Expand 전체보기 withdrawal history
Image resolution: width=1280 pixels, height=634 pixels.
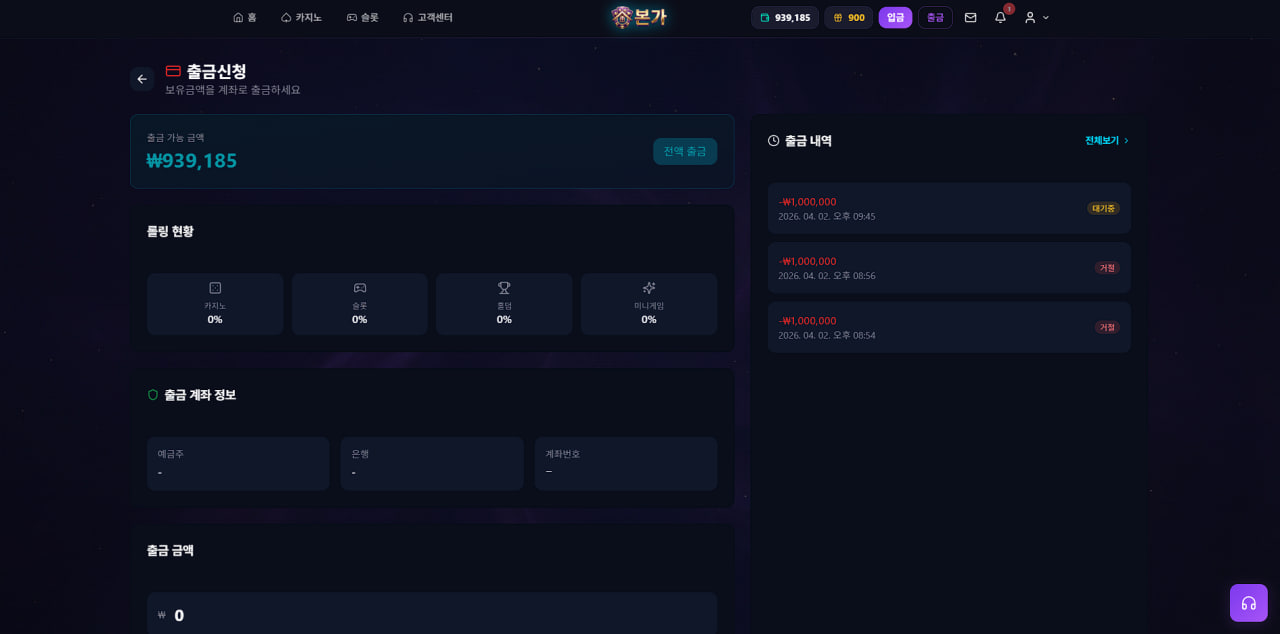(x=1106, y=141)
